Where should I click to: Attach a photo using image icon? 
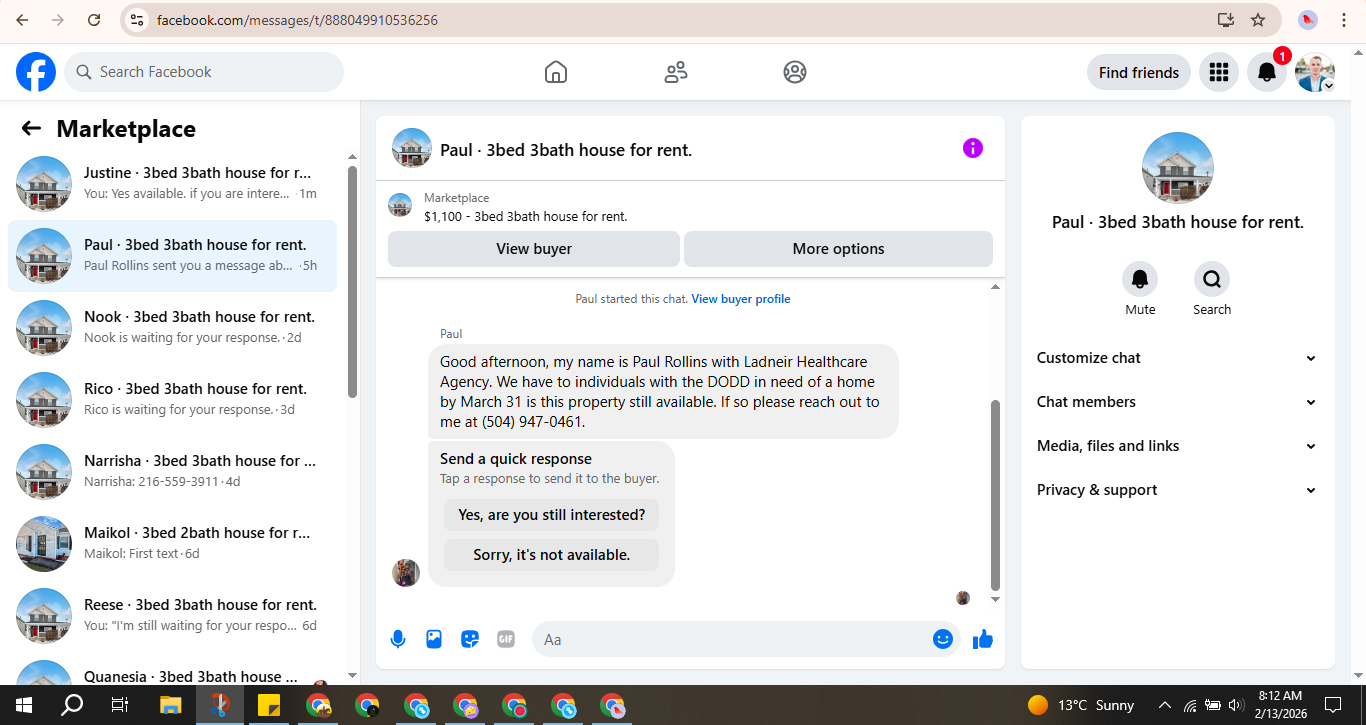tap(434, 639)
